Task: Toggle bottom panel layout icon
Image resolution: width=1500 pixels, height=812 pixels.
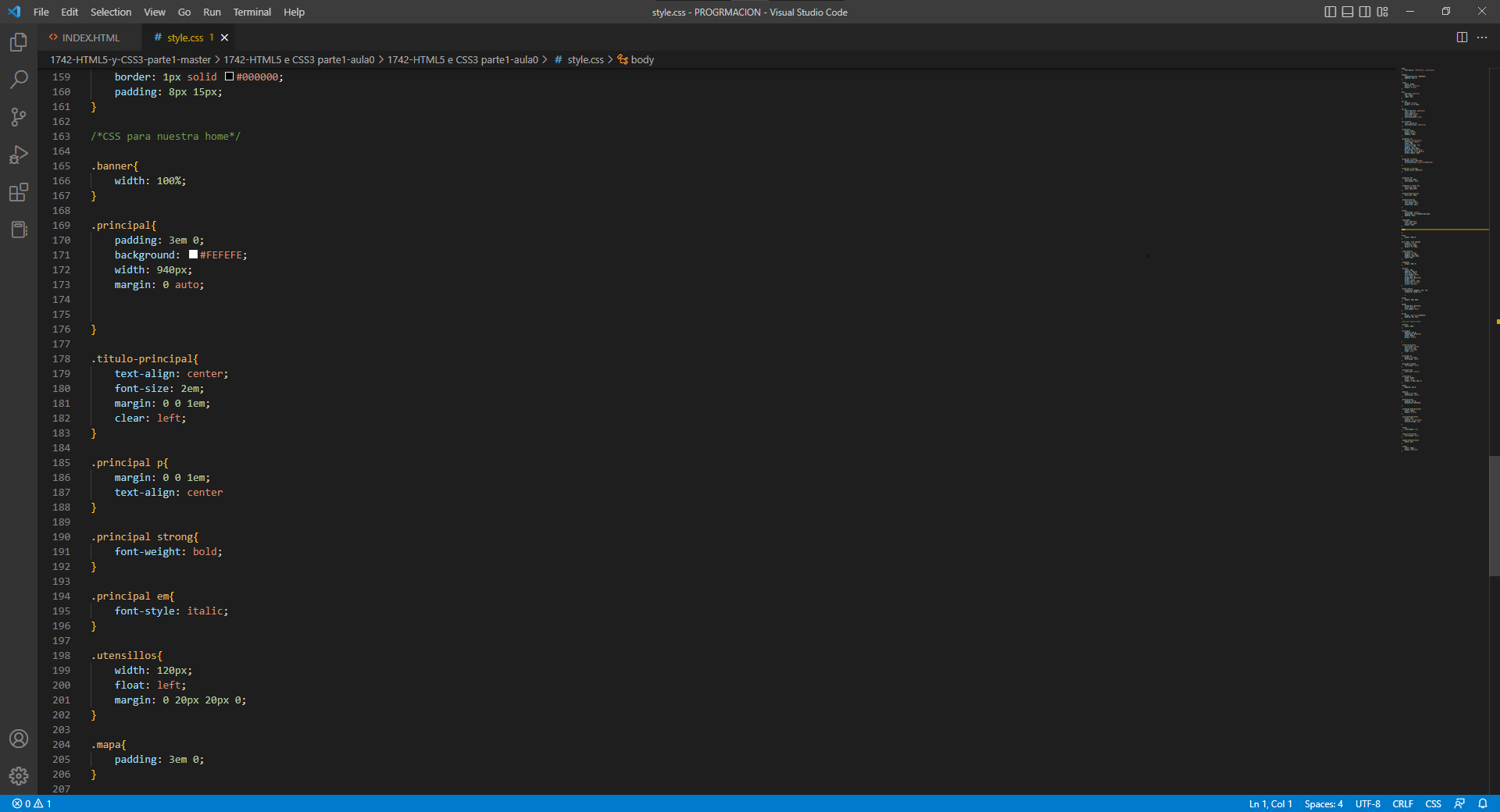Action: [x=1348, y=12]
